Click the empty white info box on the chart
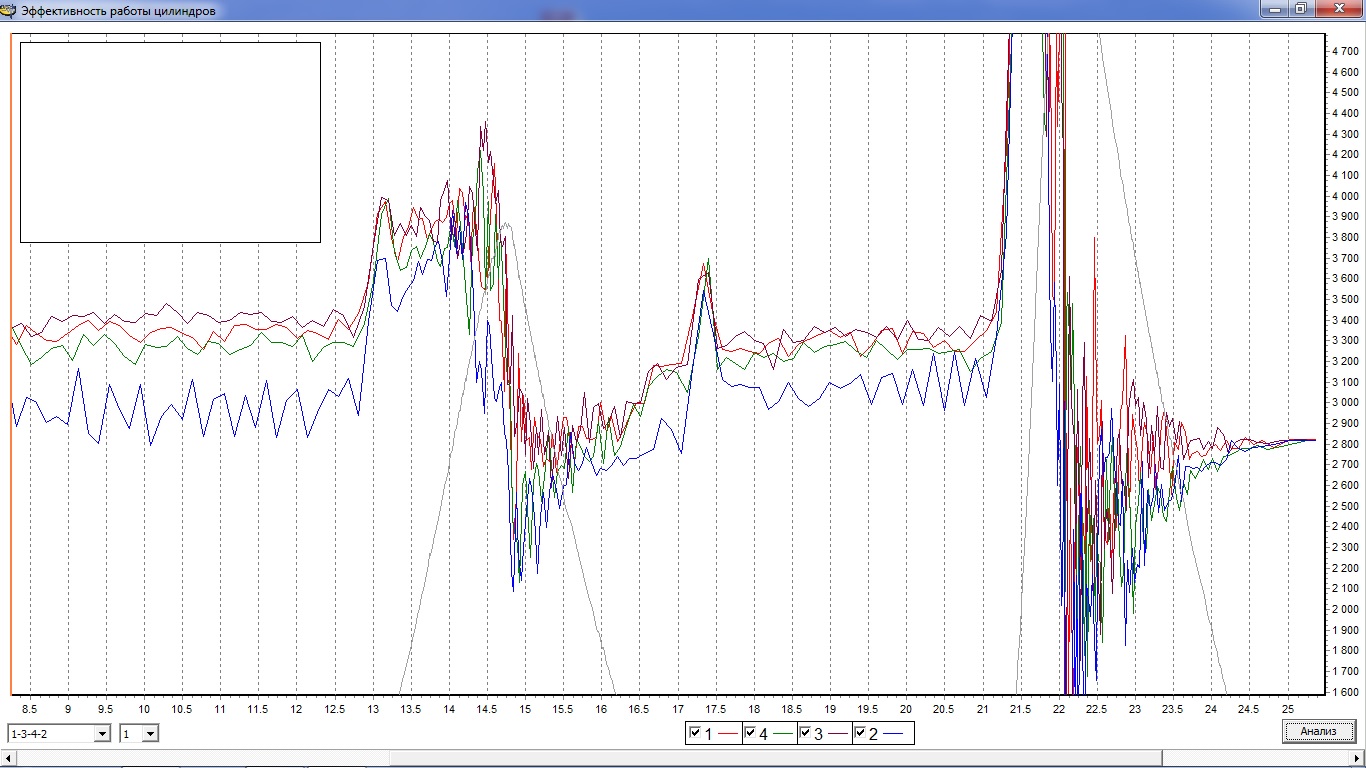 pyautogui.click(x=170, y=142)
